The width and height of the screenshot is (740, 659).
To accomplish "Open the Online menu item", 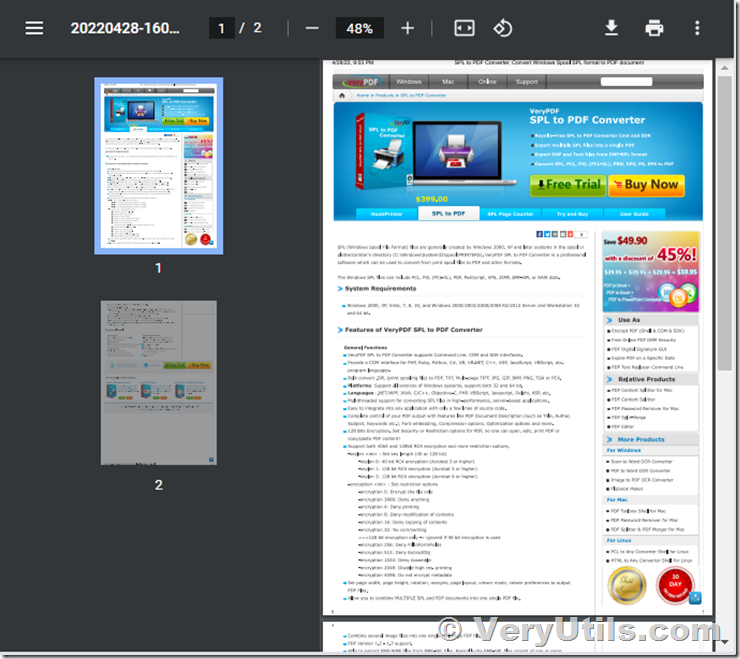I will 487,82.
